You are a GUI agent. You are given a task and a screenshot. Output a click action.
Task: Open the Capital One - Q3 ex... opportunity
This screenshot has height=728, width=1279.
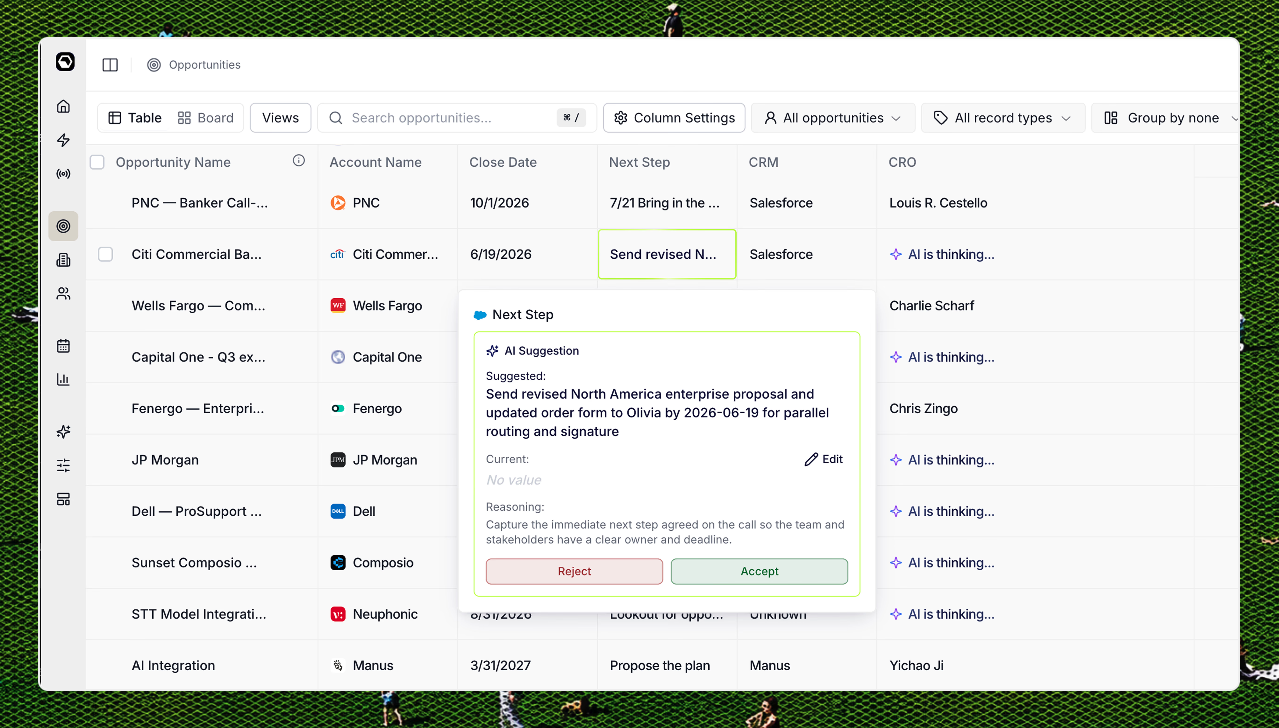pos(199,357)
